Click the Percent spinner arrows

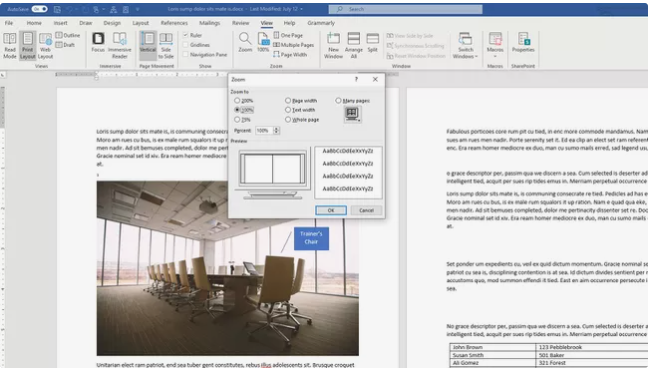[x=276, y=130]
